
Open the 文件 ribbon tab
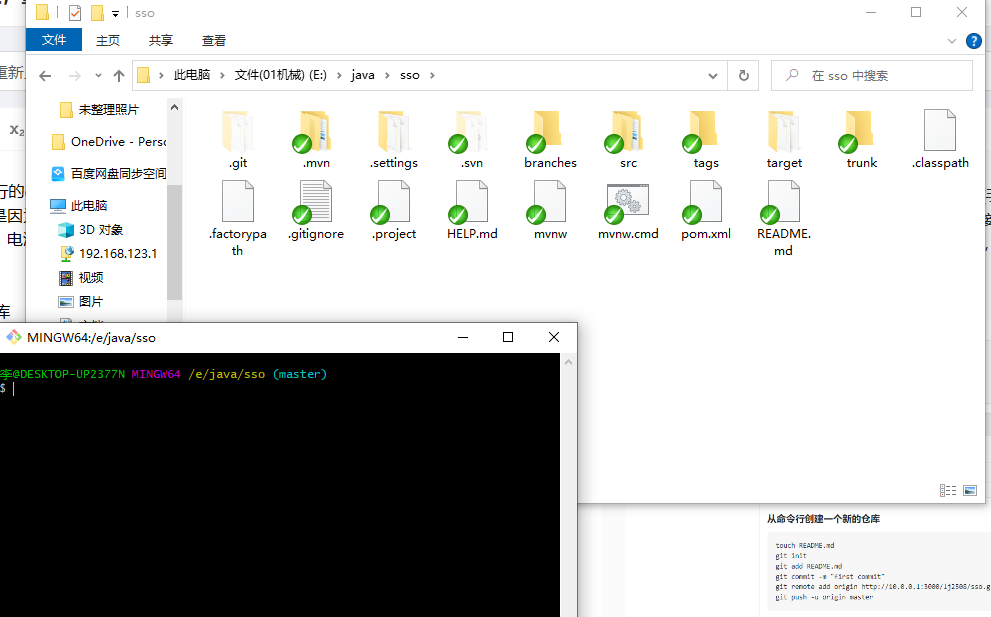point(54,40)
